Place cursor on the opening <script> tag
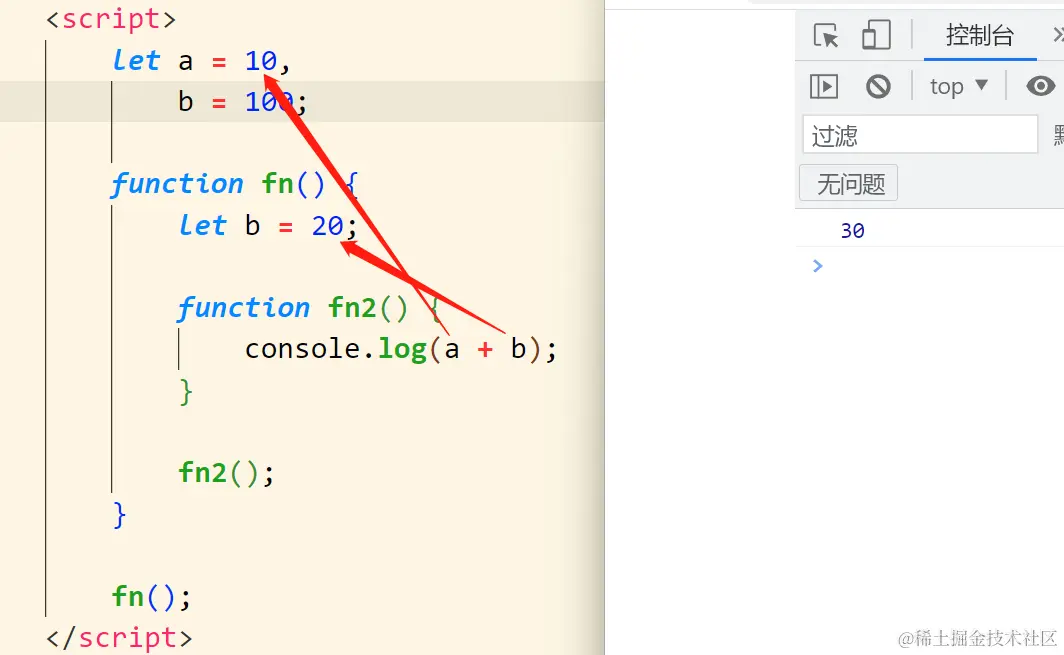 (111, 19)
